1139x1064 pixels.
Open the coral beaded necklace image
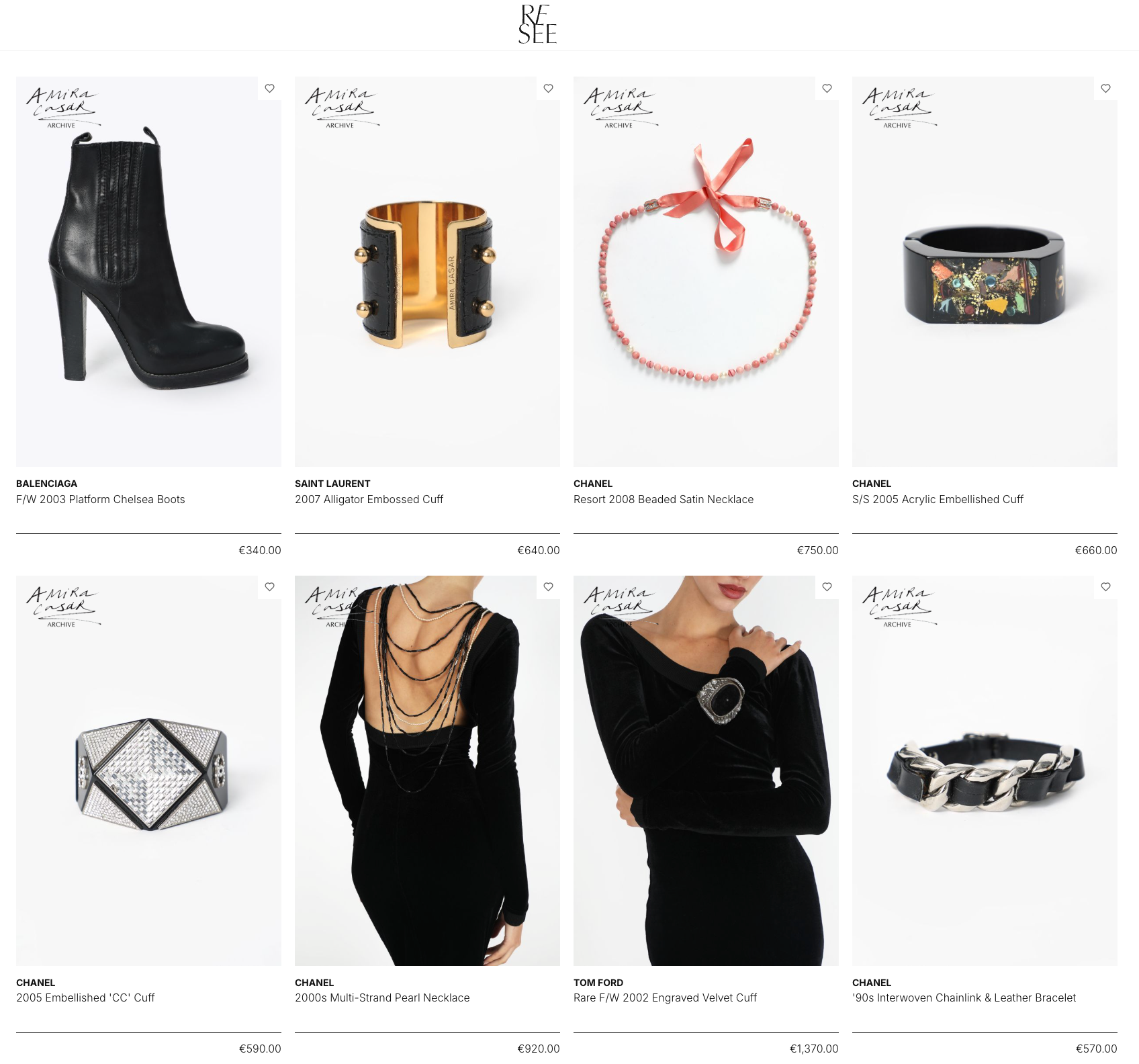(x=706, y=271)
